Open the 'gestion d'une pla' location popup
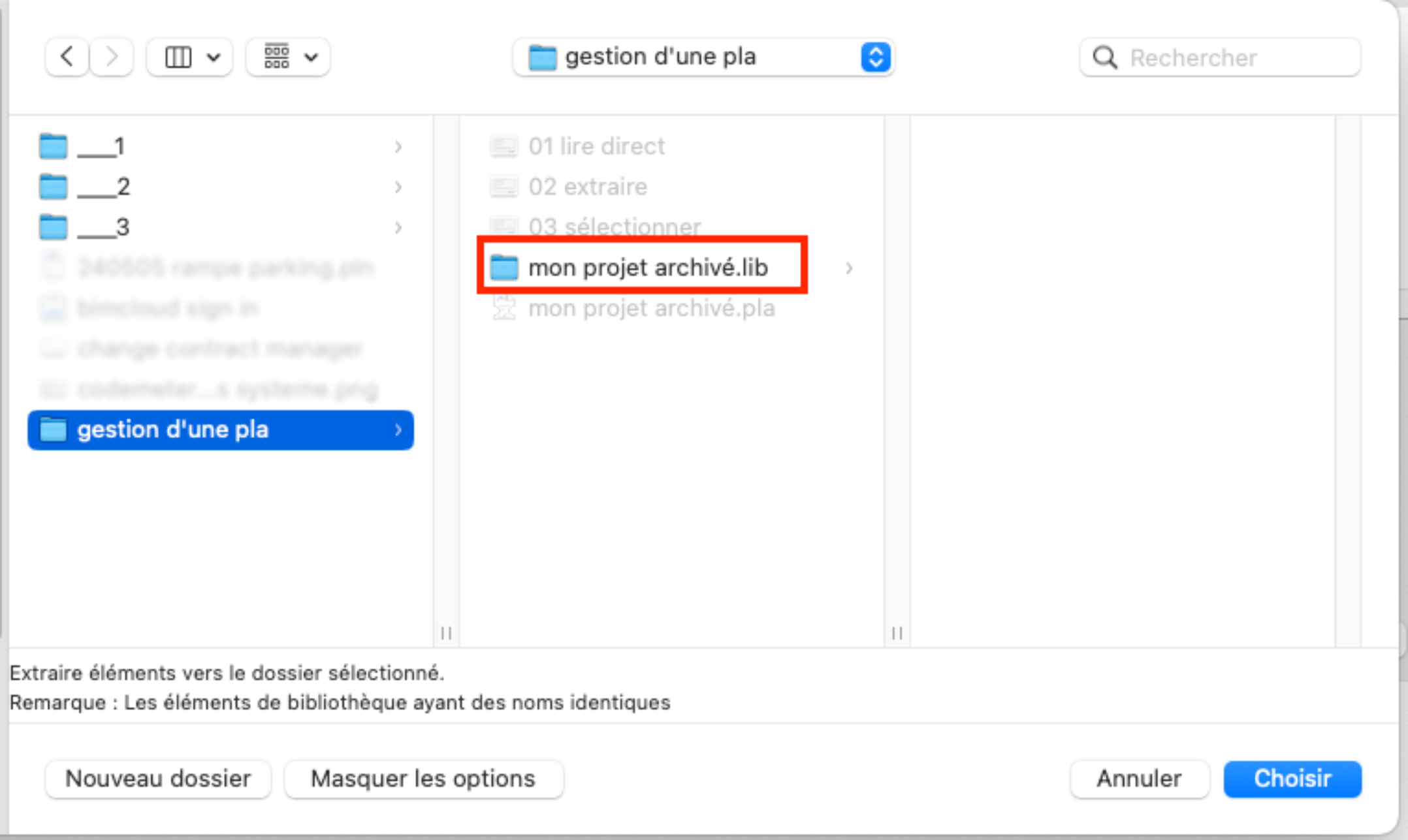The height and width of the screenshot is (840, 1408). 703,57
